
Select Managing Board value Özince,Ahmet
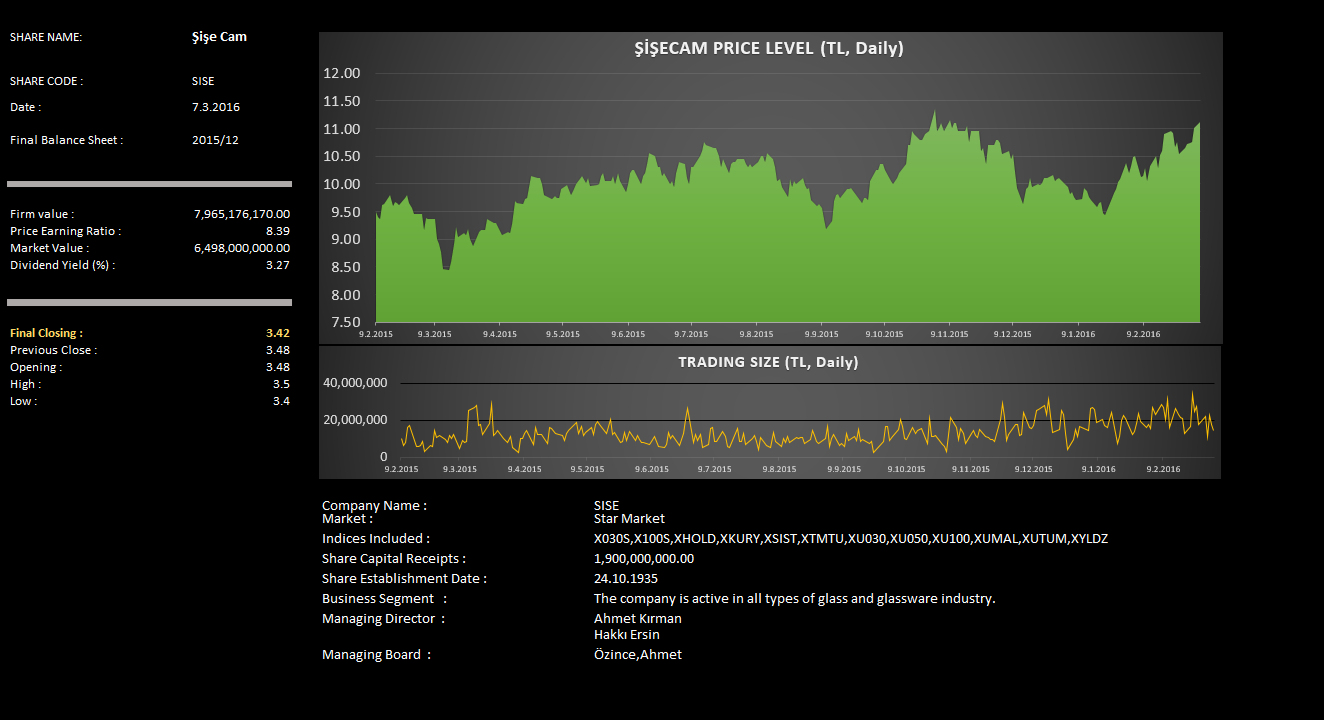638,655
